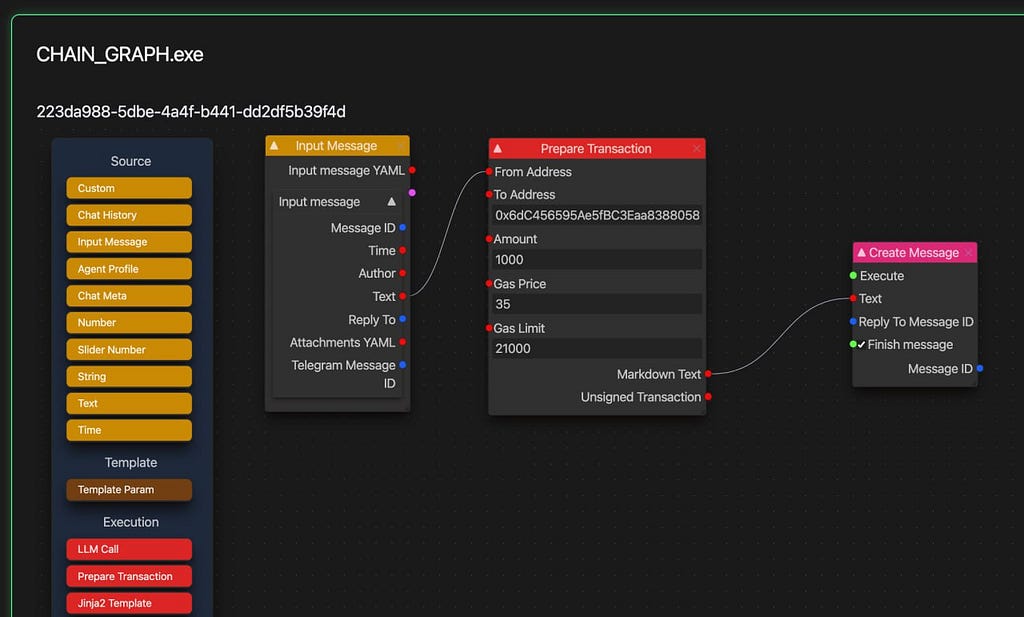The height and width of the screenshot is (617, 1024).
Task: Select the Markdown Text output port
Action: 708,374
